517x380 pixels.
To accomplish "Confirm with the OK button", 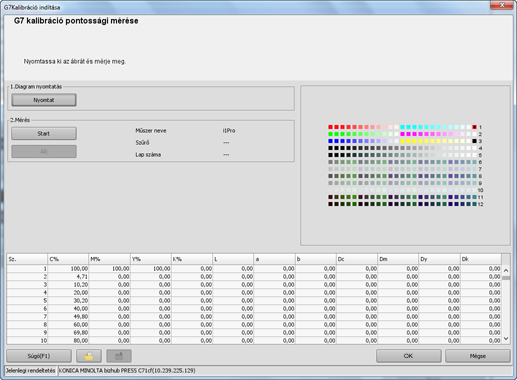I will 409,356.
